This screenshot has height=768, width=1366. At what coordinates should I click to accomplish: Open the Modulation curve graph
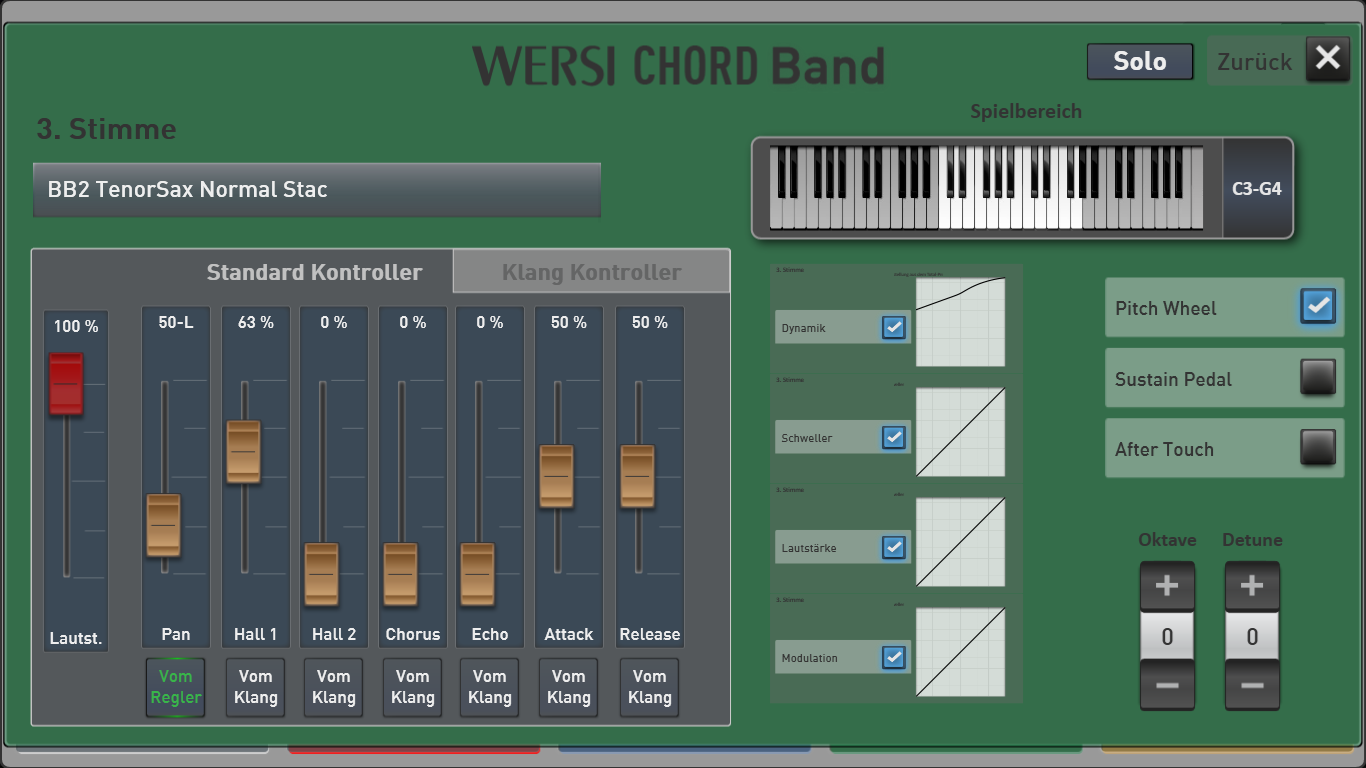[960, 652]
